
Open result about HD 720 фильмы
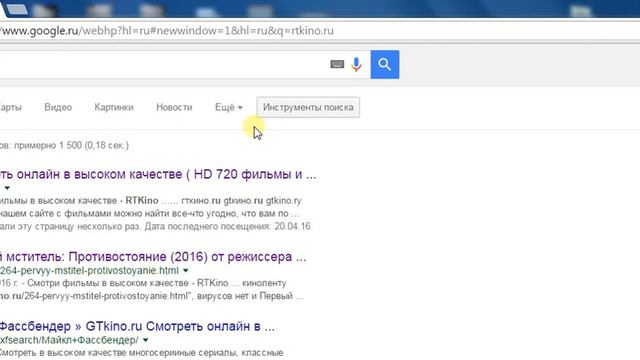click(x=158, y=174)
